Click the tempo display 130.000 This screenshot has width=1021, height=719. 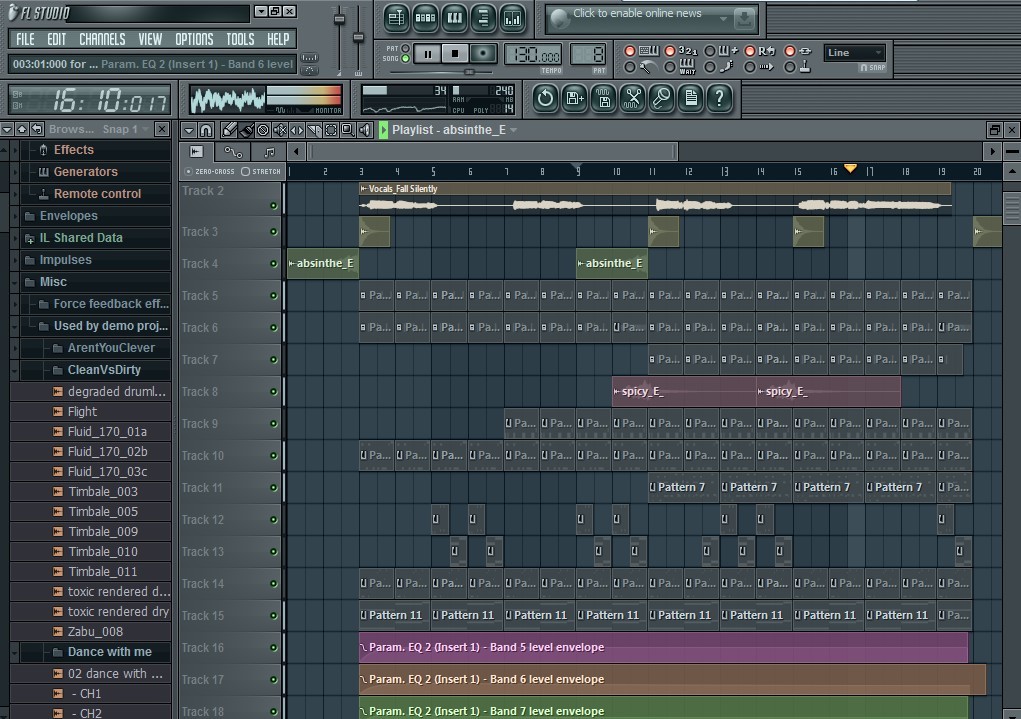[533, 55]
